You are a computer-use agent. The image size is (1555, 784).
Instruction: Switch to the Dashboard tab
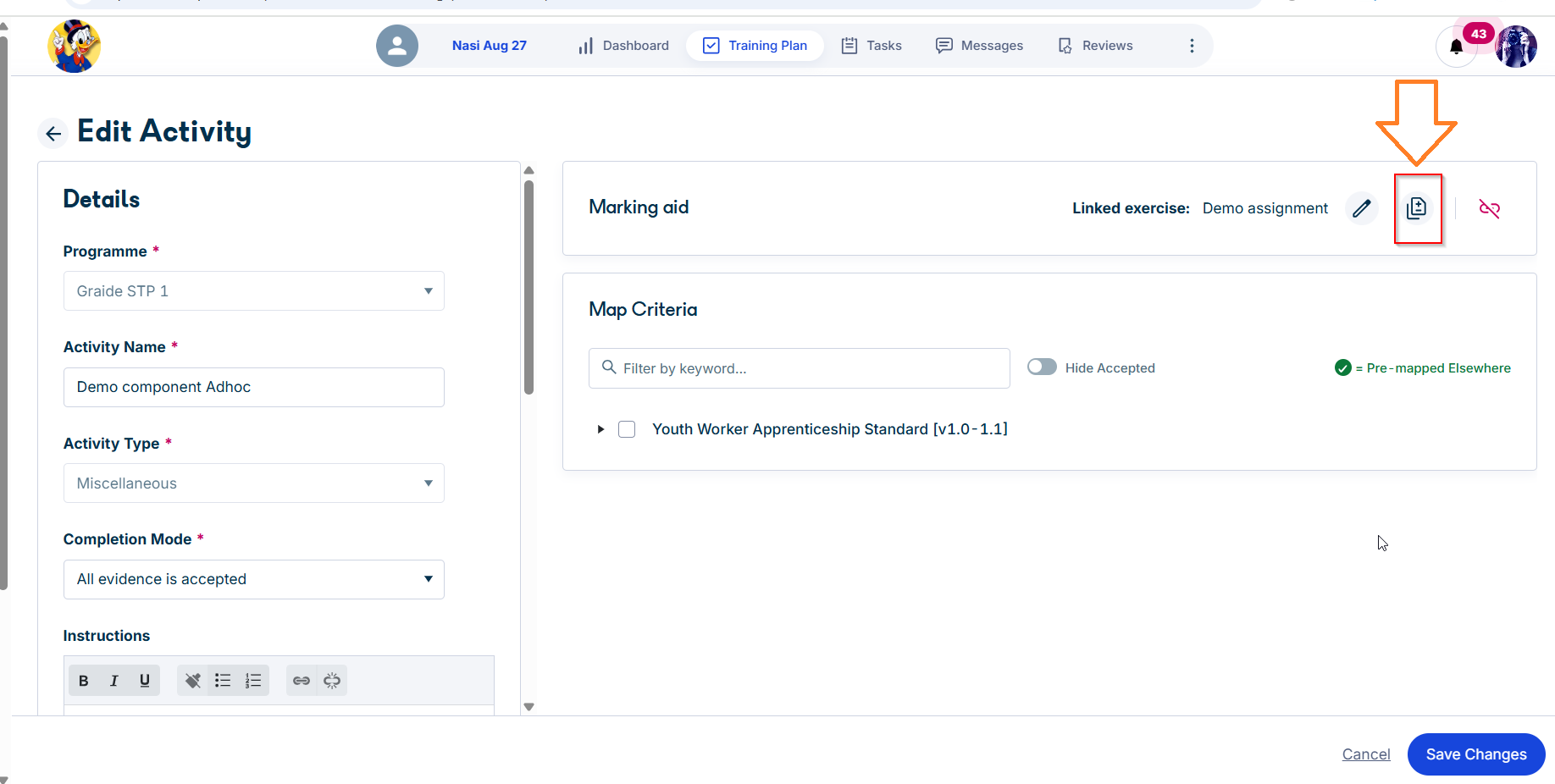click(623, 46)
